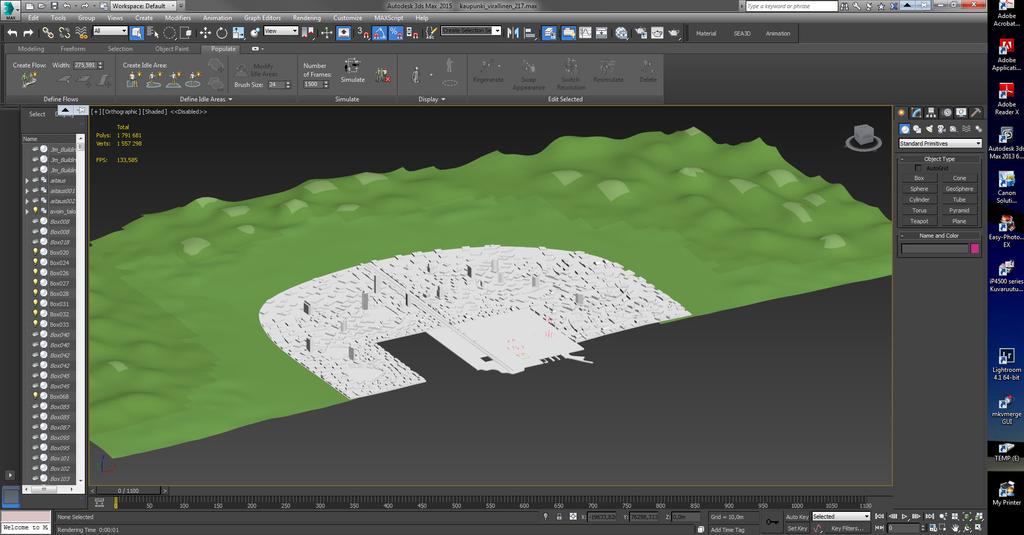Open the Render Setup icon
The width and height of the screenshot is (1024, 535).
(x=641, y=33)
